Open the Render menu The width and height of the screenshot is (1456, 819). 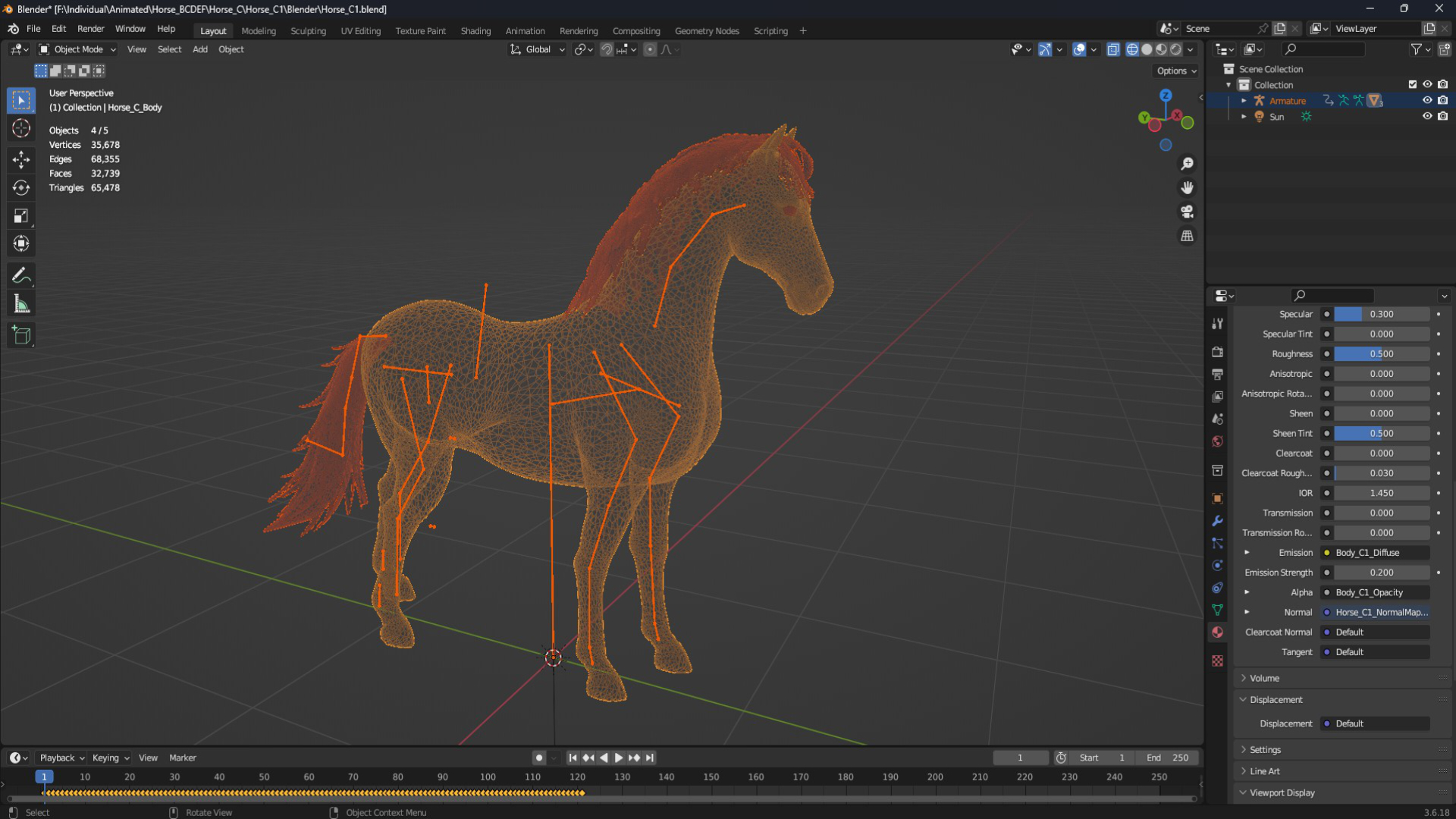pos(90,29)
